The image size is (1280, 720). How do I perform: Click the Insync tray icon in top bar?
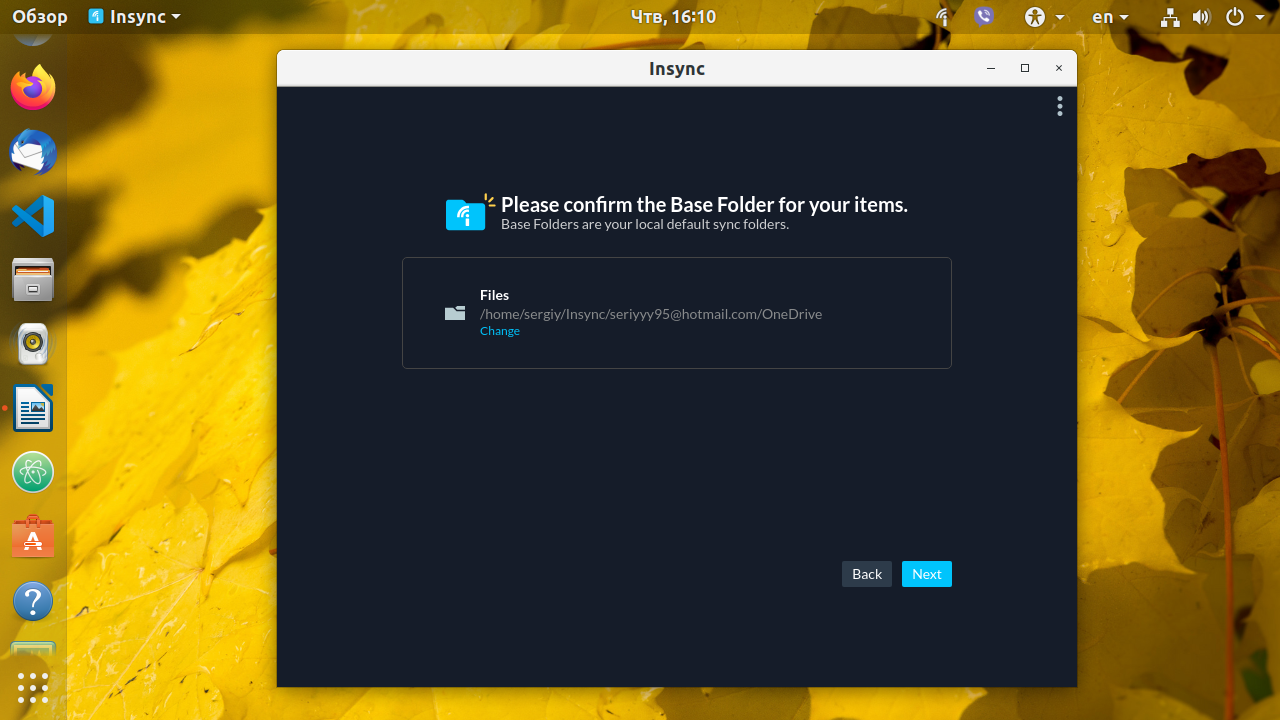pyautogui.click(x=943, y=16)
